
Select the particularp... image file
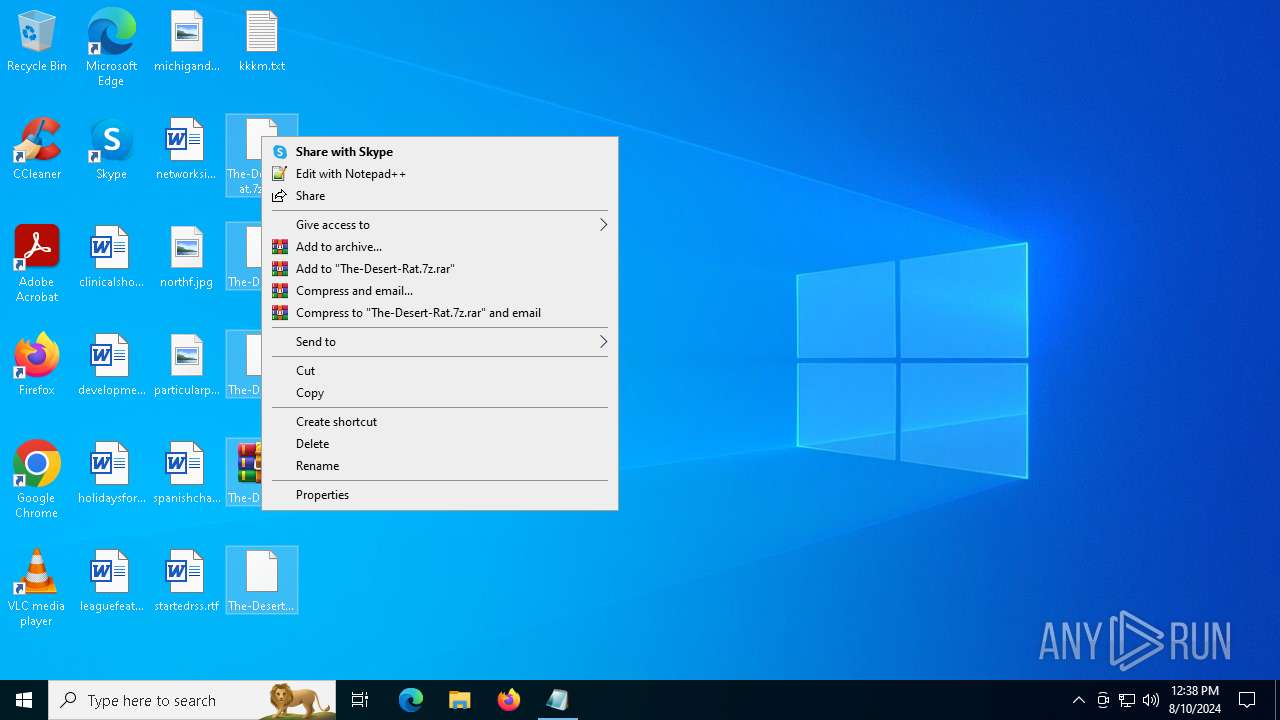[x=187, y=366]
